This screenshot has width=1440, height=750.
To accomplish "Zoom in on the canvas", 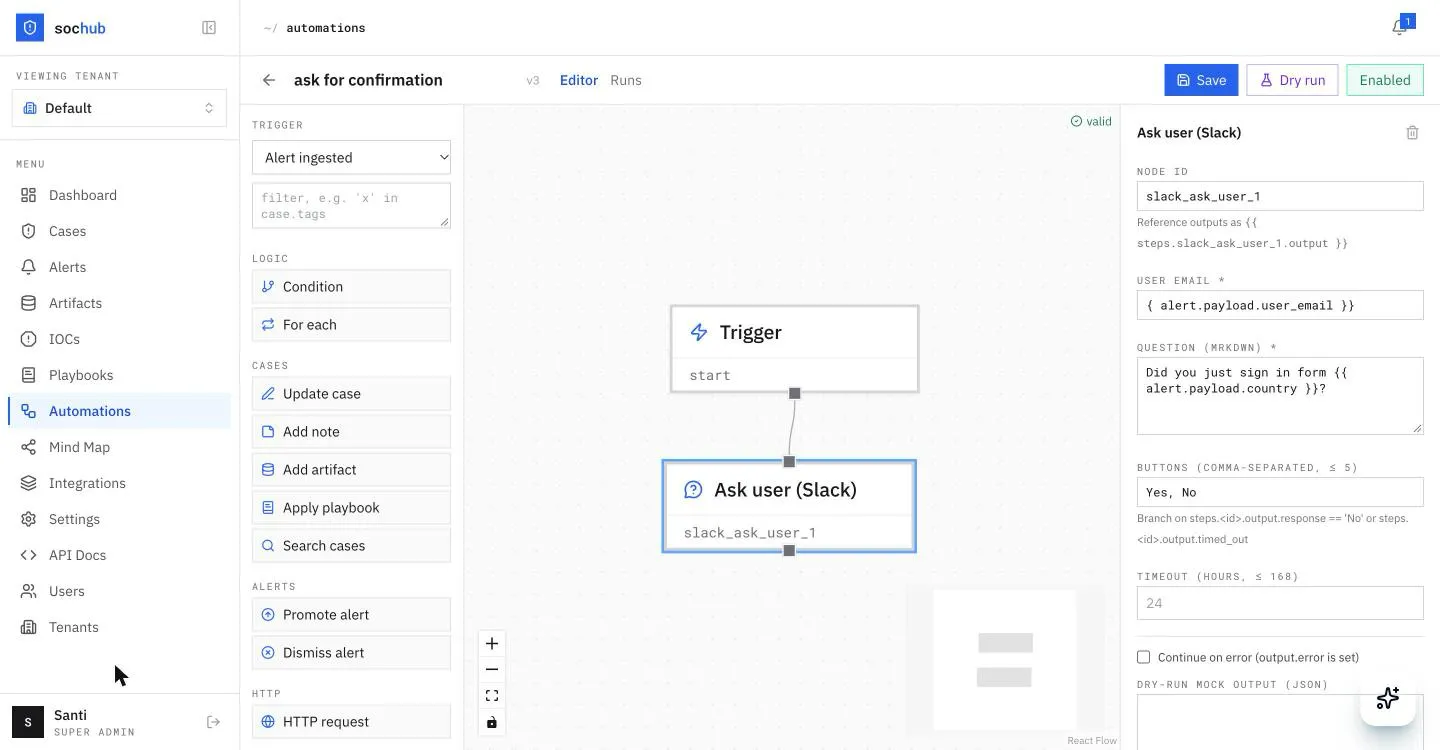I will point(491,643).
